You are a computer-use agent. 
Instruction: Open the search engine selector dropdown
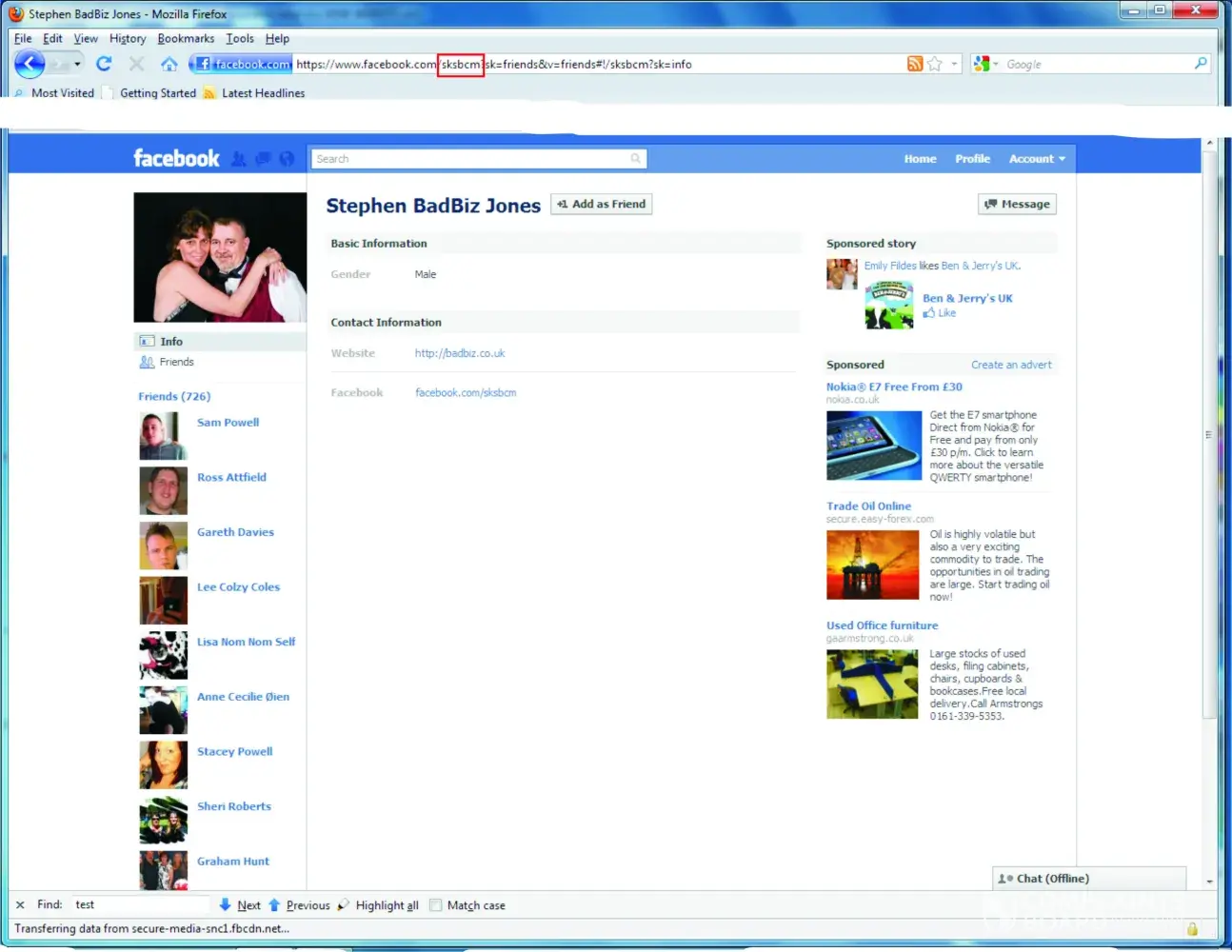(987, 64)
